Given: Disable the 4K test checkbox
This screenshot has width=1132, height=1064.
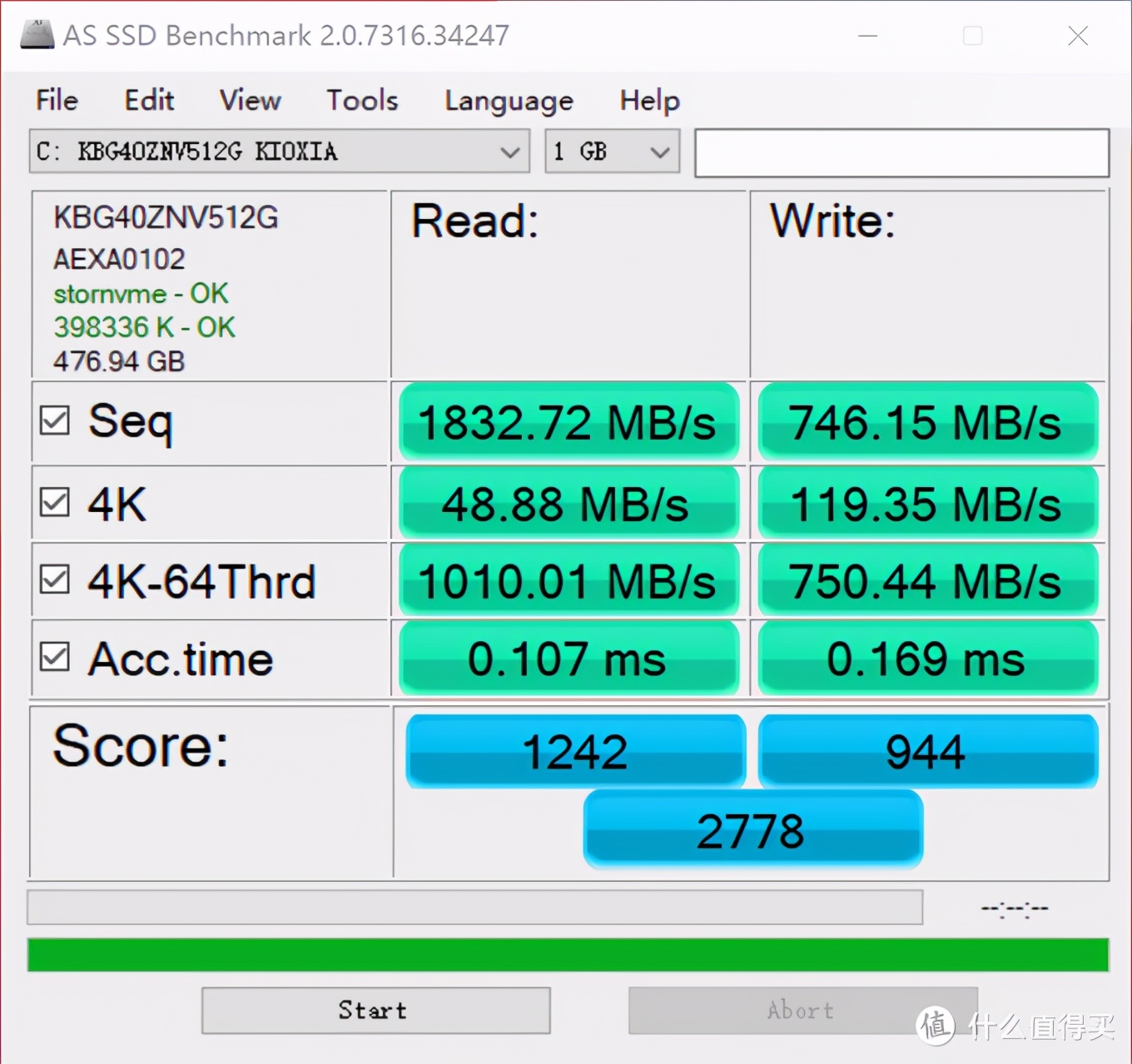Looking at the screenshot, I should [x=54, y=501].
